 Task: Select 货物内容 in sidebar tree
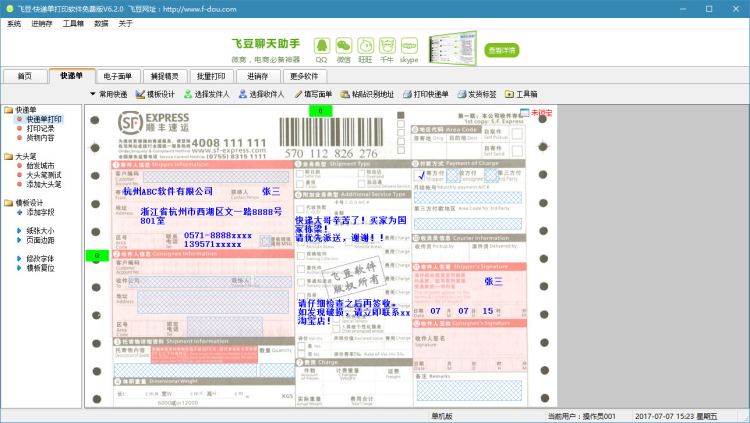(40, 138)
